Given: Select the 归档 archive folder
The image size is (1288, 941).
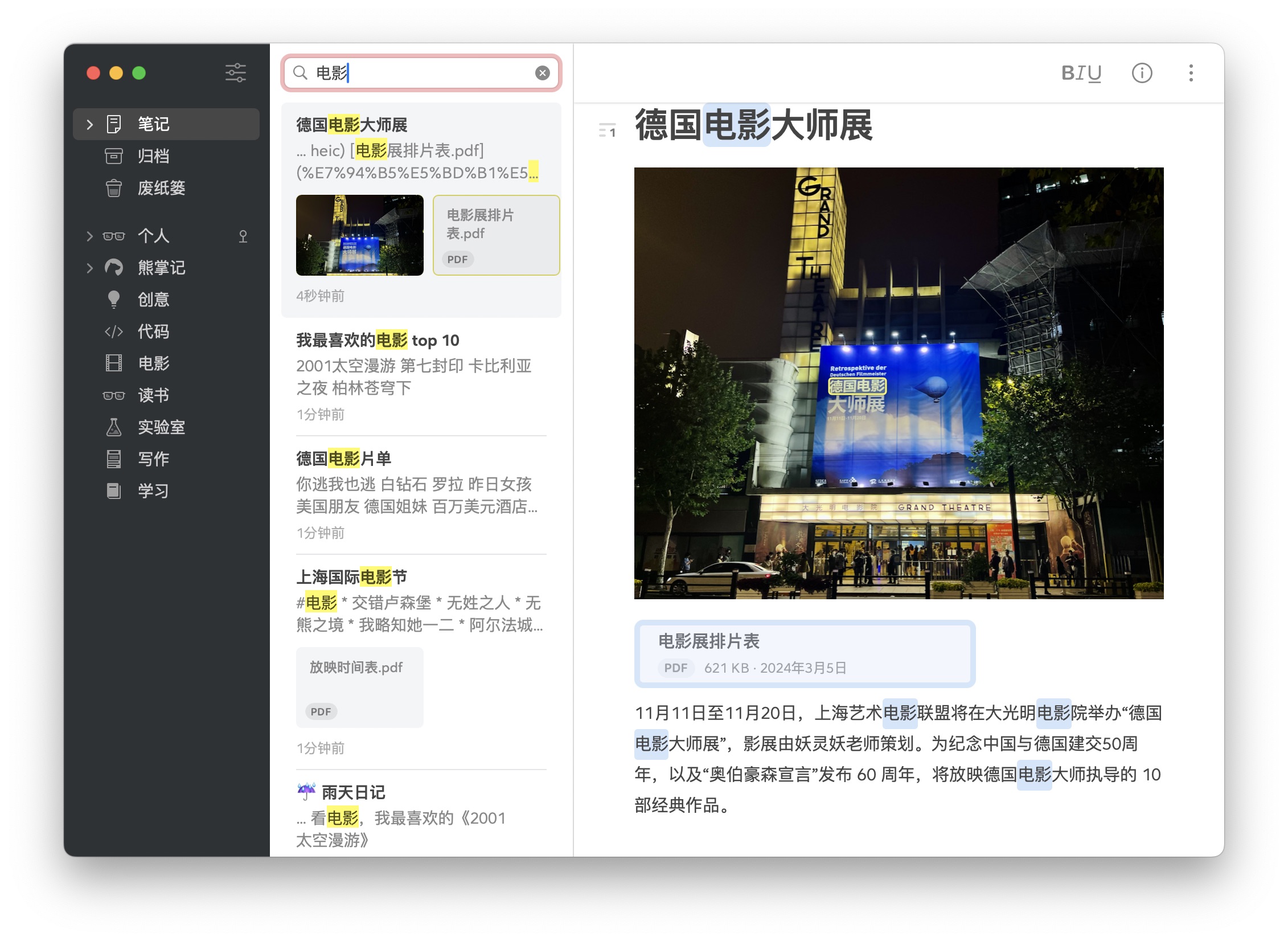Looking at the screenshot, I should [153, 156].
